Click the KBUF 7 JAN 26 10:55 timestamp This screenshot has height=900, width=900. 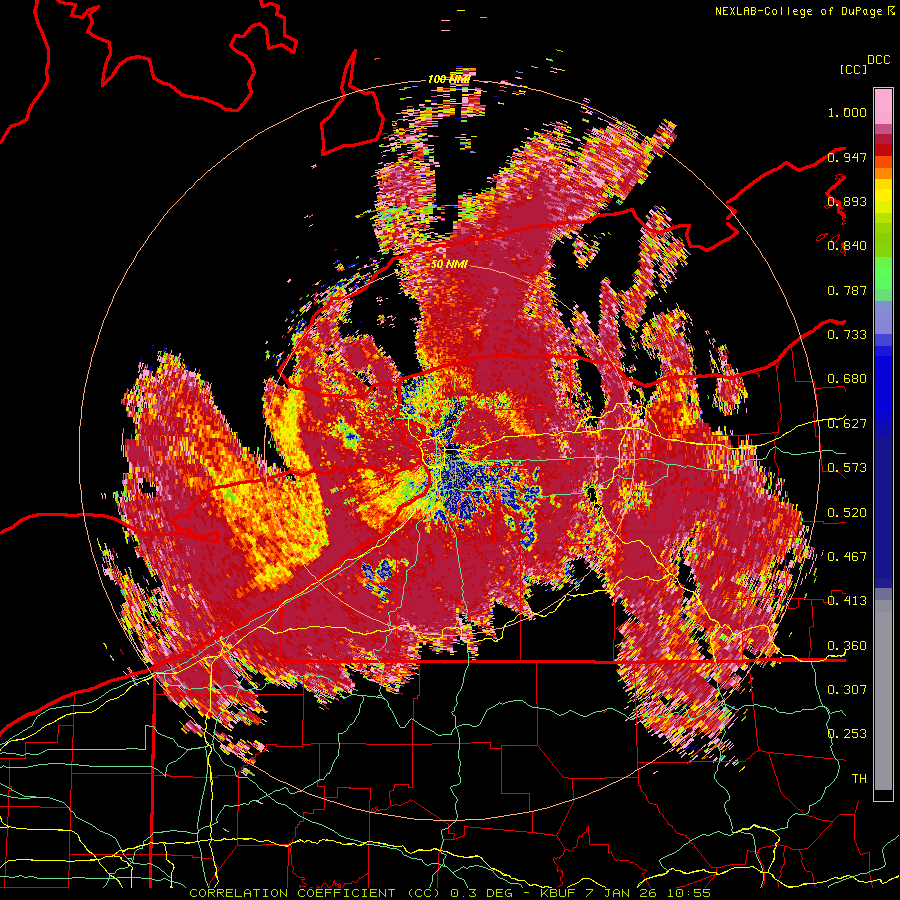click(x=625, y=893)
